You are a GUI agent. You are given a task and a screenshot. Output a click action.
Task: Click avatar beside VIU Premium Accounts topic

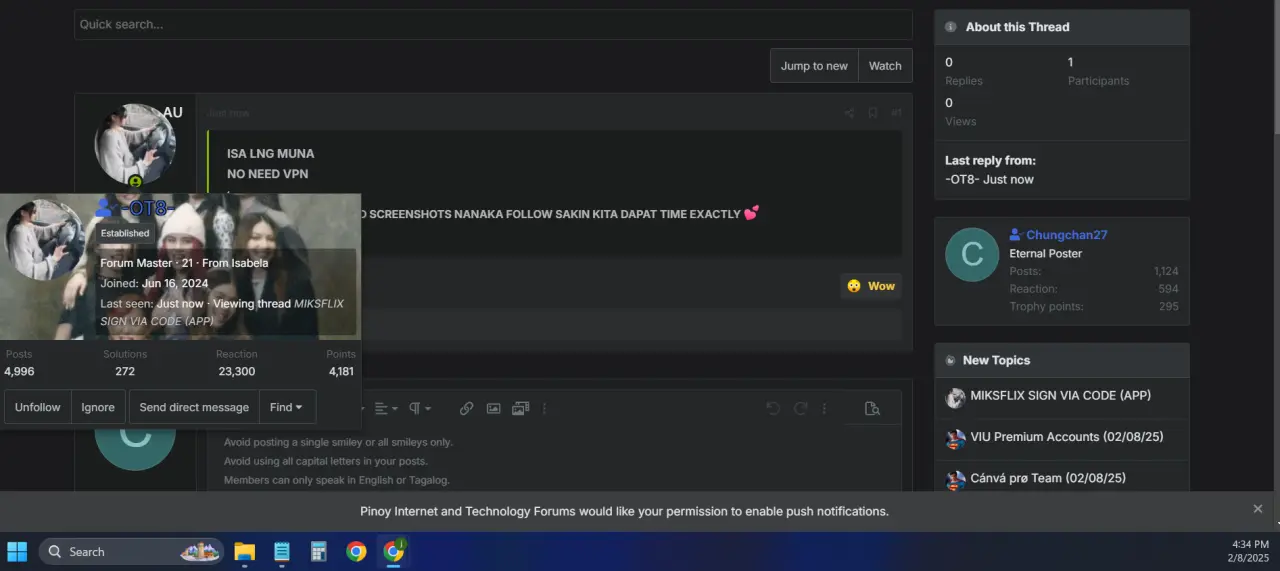tap(955, 439)
